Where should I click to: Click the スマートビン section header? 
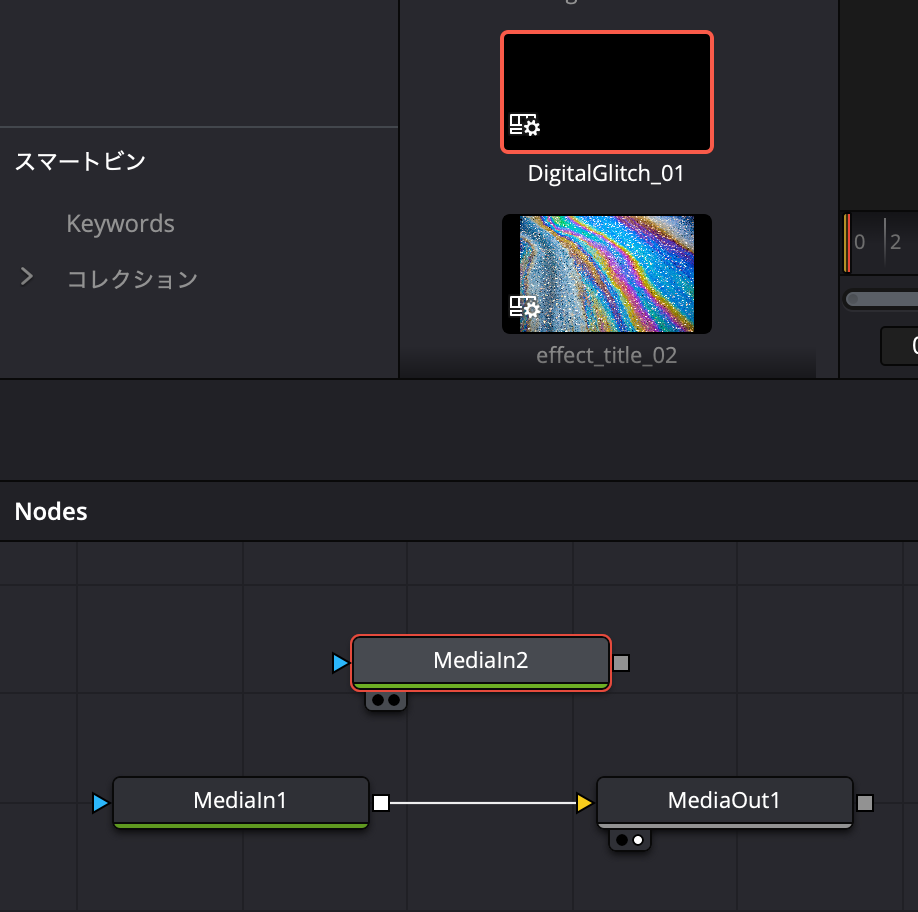click(80, 161)
